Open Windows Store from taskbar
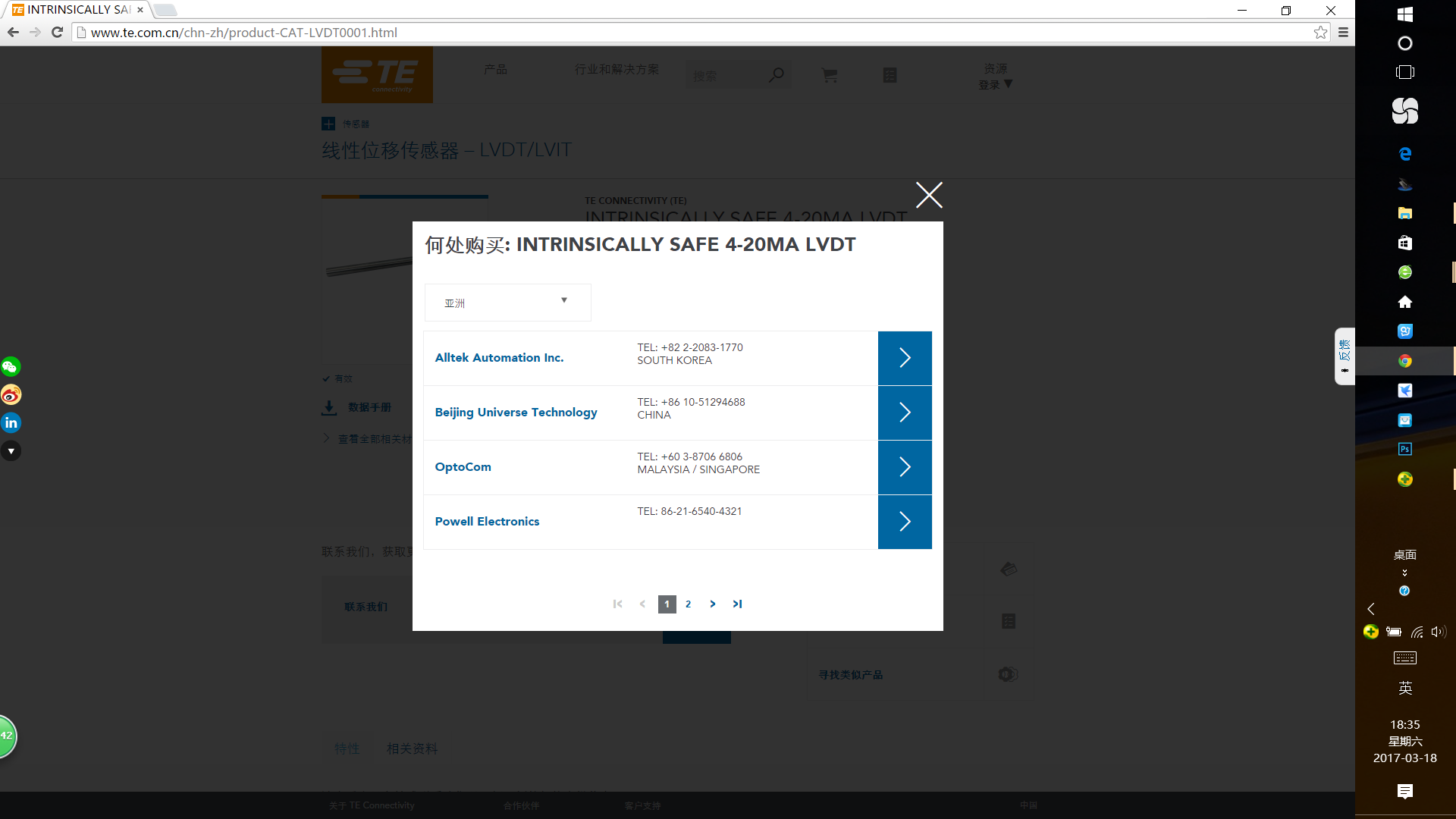Viewport: 1456px width, 819px height. pyautogui.click(x=1404, y=243)
